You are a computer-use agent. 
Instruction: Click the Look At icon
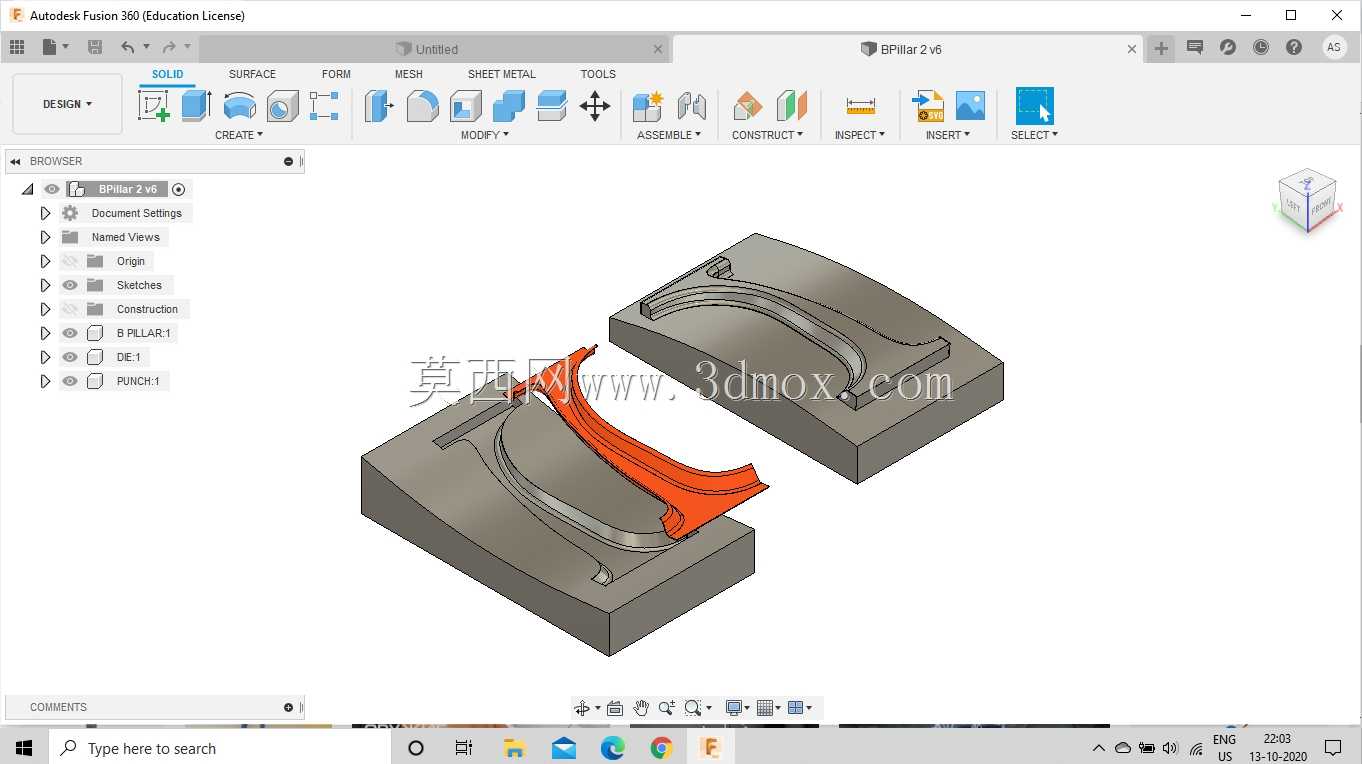[x=615, y=708]
